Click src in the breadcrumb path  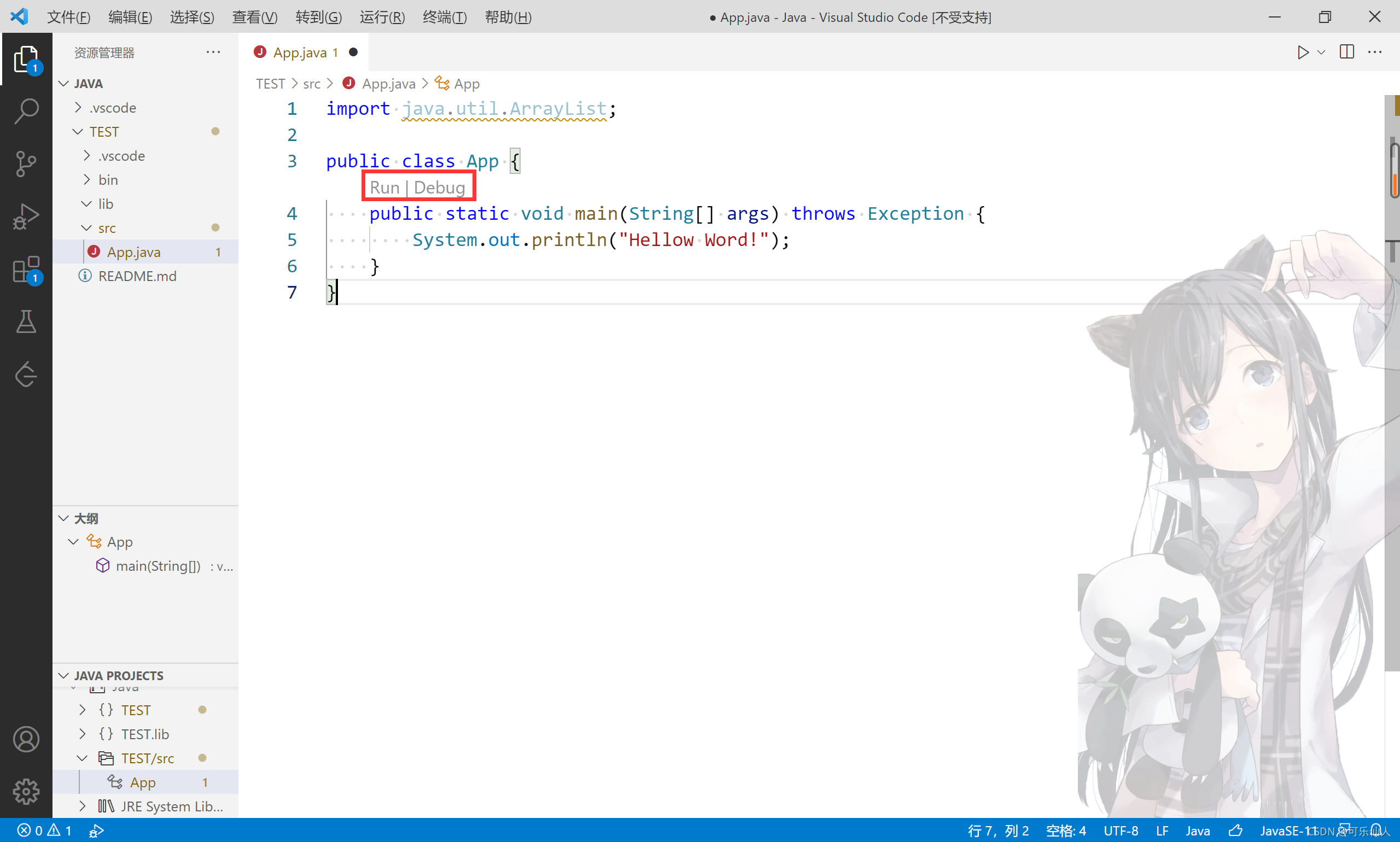pos(312,84)
